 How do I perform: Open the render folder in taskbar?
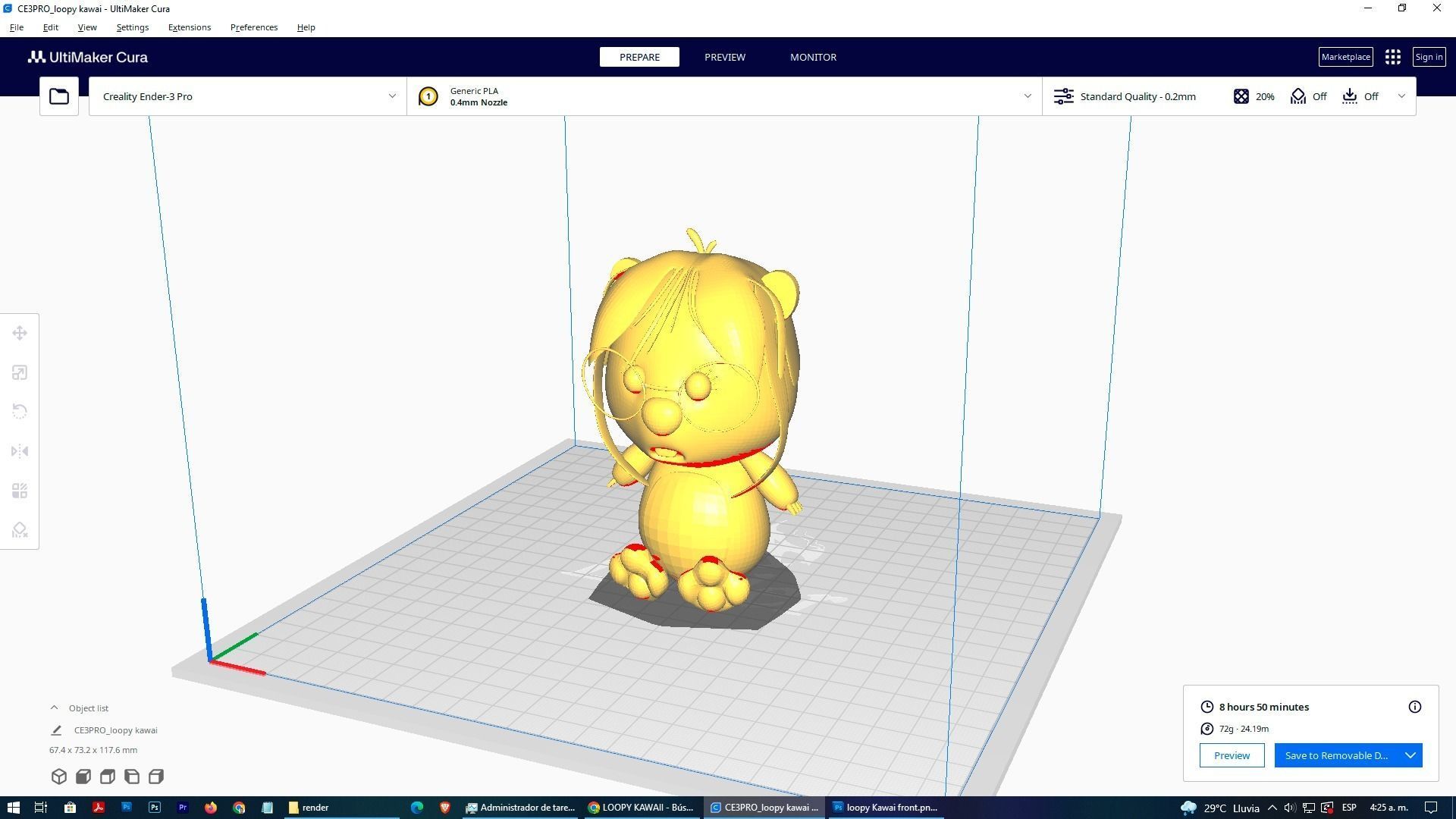click(341, 808)
